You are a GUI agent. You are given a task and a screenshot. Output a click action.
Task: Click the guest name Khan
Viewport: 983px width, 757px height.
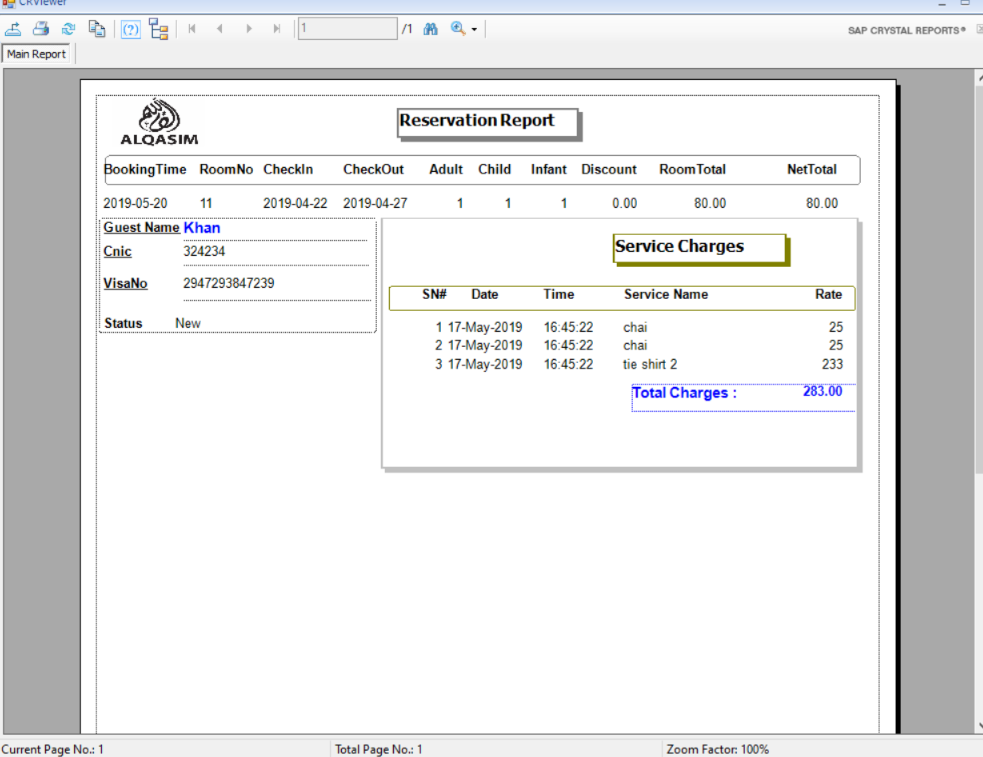click(x=202, y=228)
